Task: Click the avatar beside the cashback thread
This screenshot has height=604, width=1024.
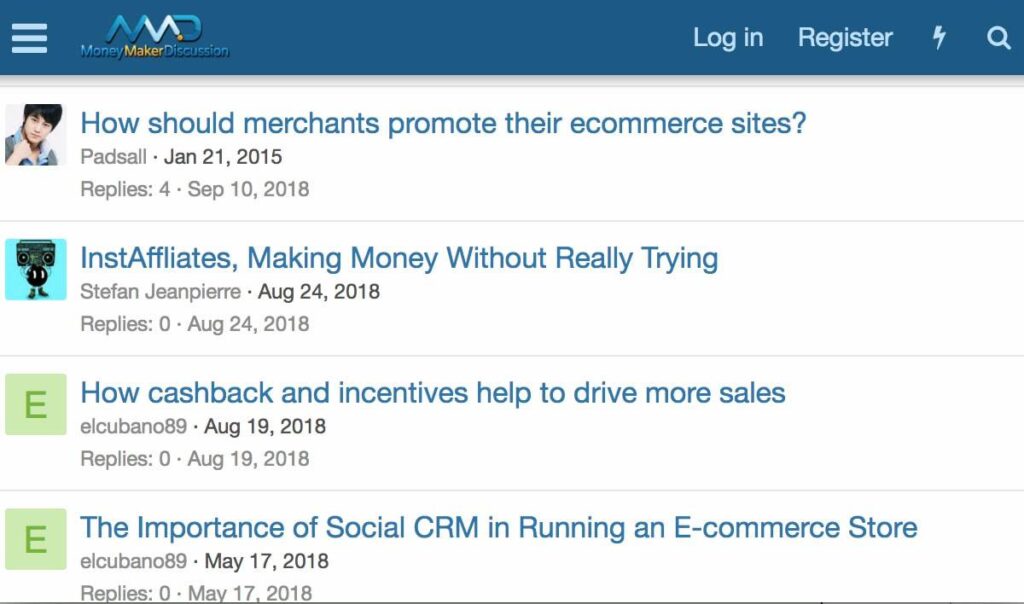Action: point(35,404)
